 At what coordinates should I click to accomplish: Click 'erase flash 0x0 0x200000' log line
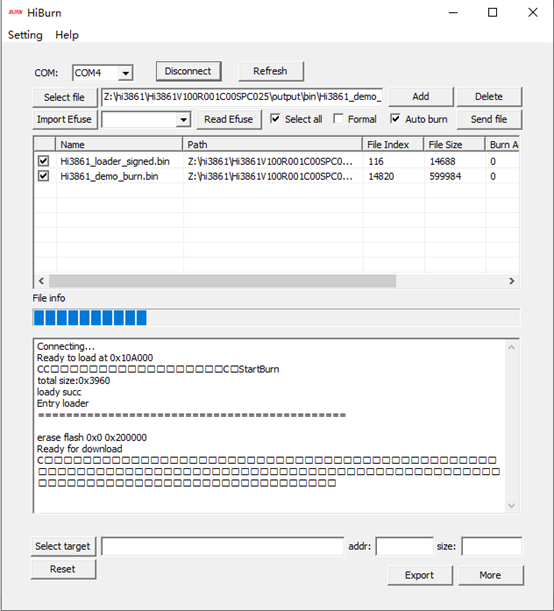click(x=92, y=438)
